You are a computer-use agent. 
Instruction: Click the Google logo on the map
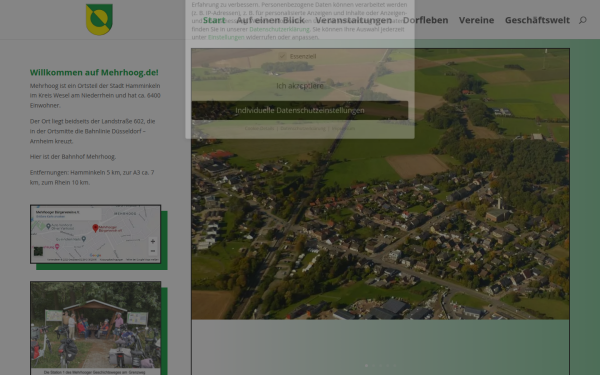click(96, 256)
